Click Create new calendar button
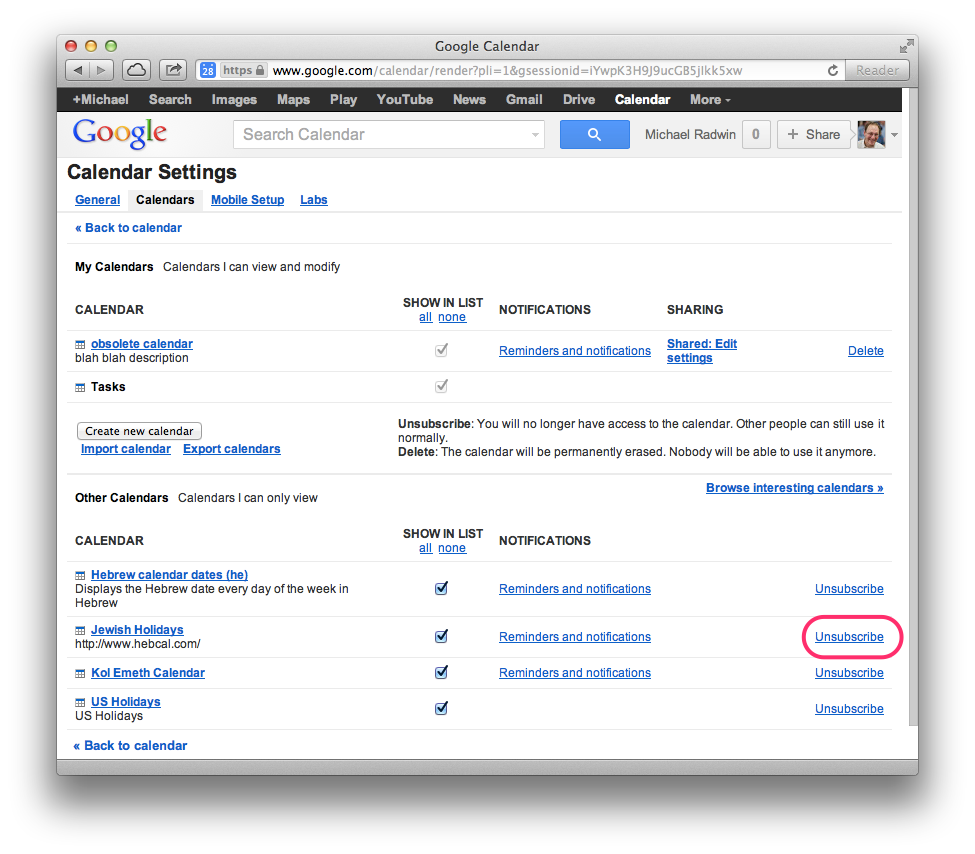The width and height of the screenshot is (975, 854). point(139,431)
